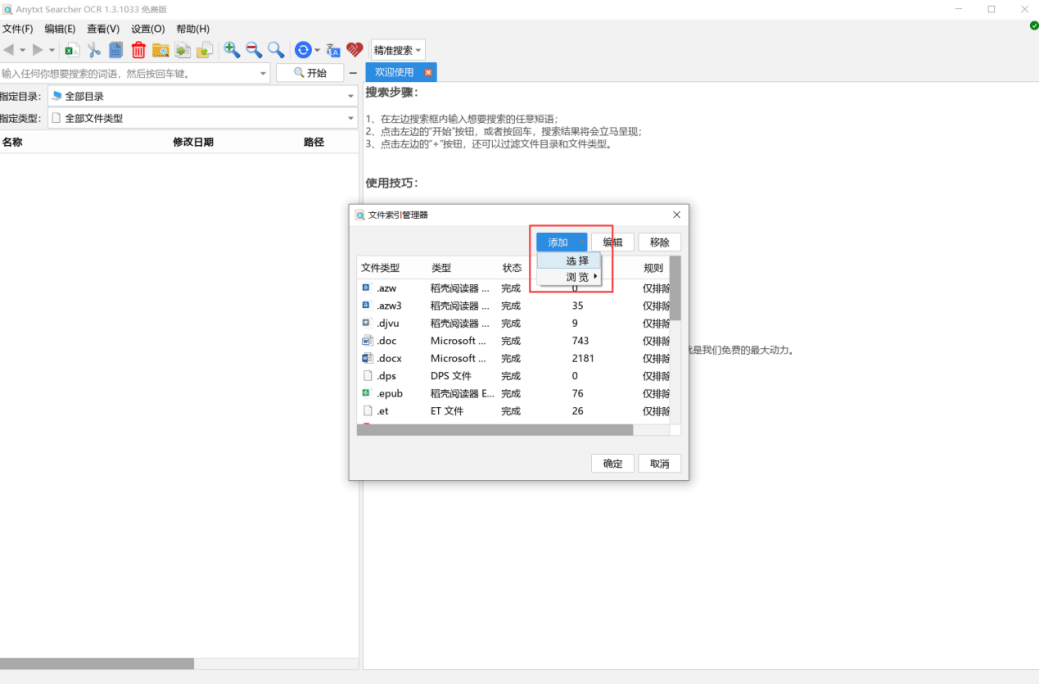Click the 添加 button in index manager

tap(561, 242)
